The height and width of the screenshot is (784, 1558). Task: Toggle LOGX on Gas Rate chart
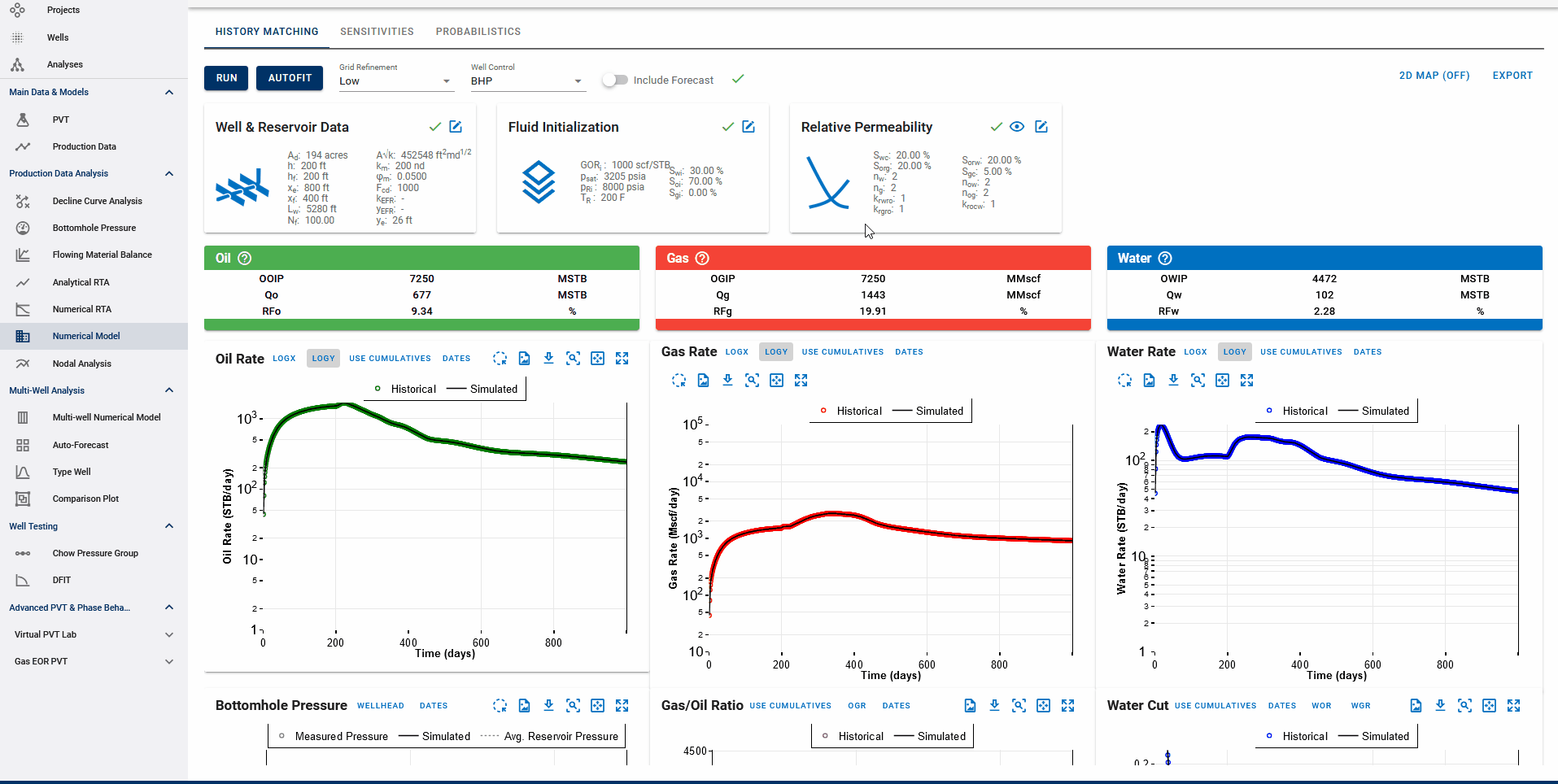tap(737, 352)
